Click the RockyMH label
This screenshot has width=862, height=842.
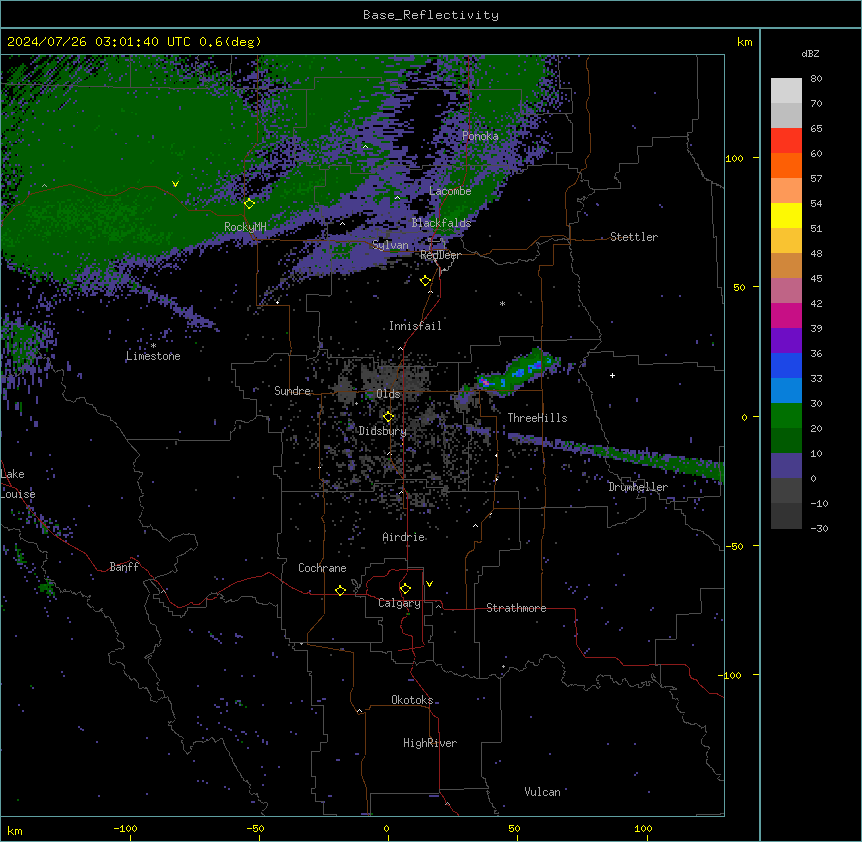point(245,227)
